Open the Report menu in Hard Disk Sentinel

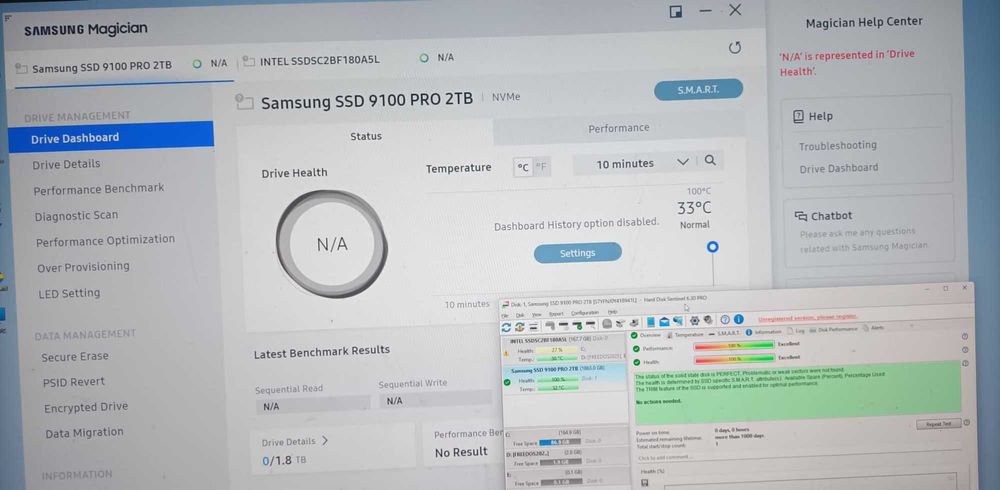click(556, 313)
